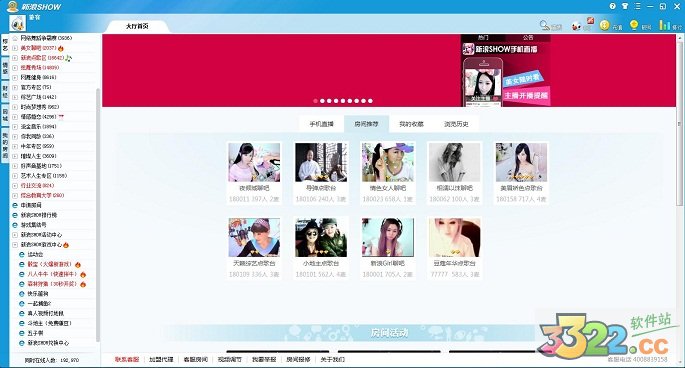Open the game dice icon in toolbar
The width and height of the screenshot is (685, 368).
click(577, 26)
